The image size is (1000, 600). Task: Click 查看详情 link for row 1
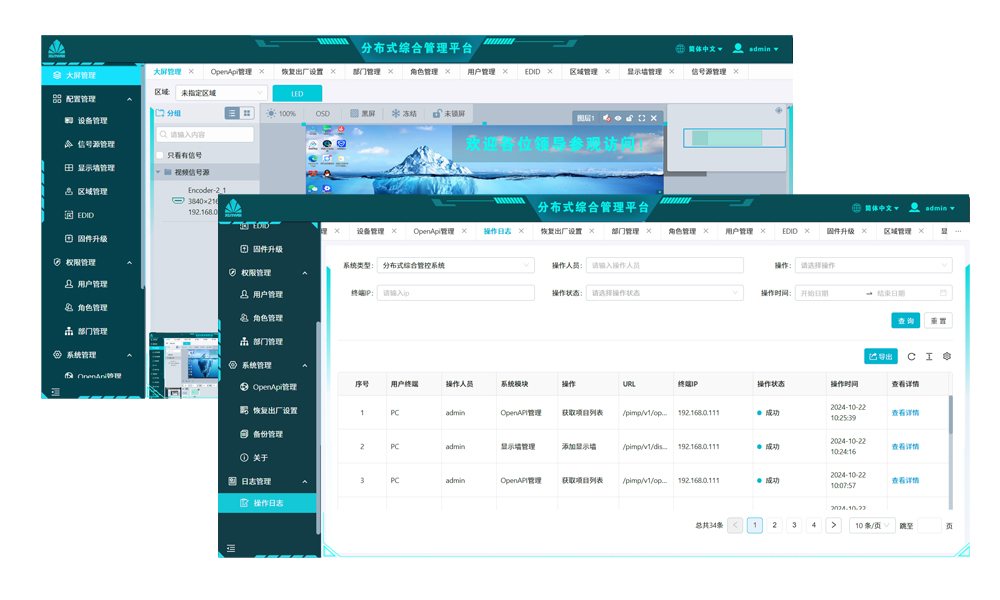905,412
